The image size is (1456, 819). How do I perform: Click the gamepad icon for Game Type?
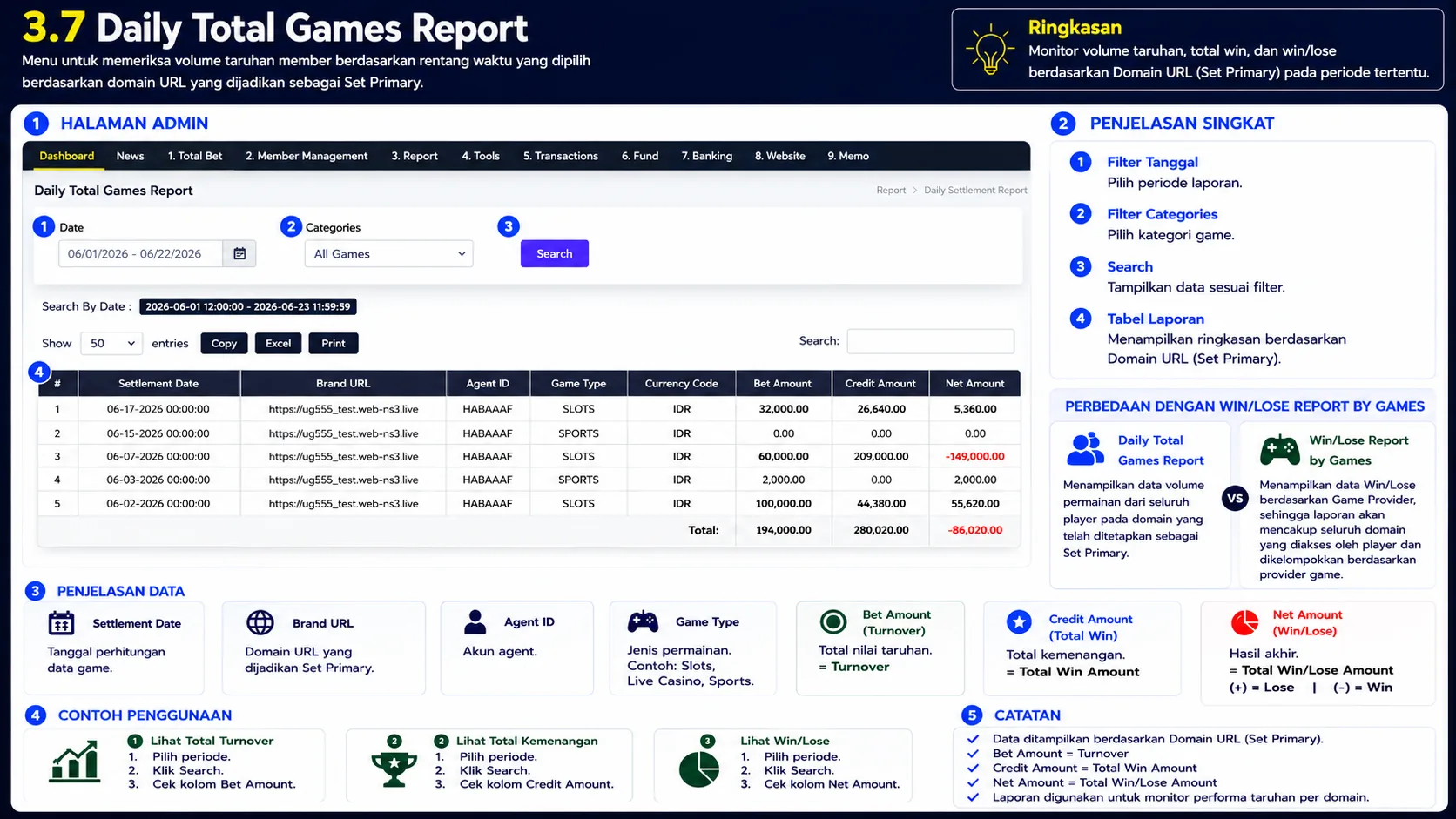tap(644, 621)
